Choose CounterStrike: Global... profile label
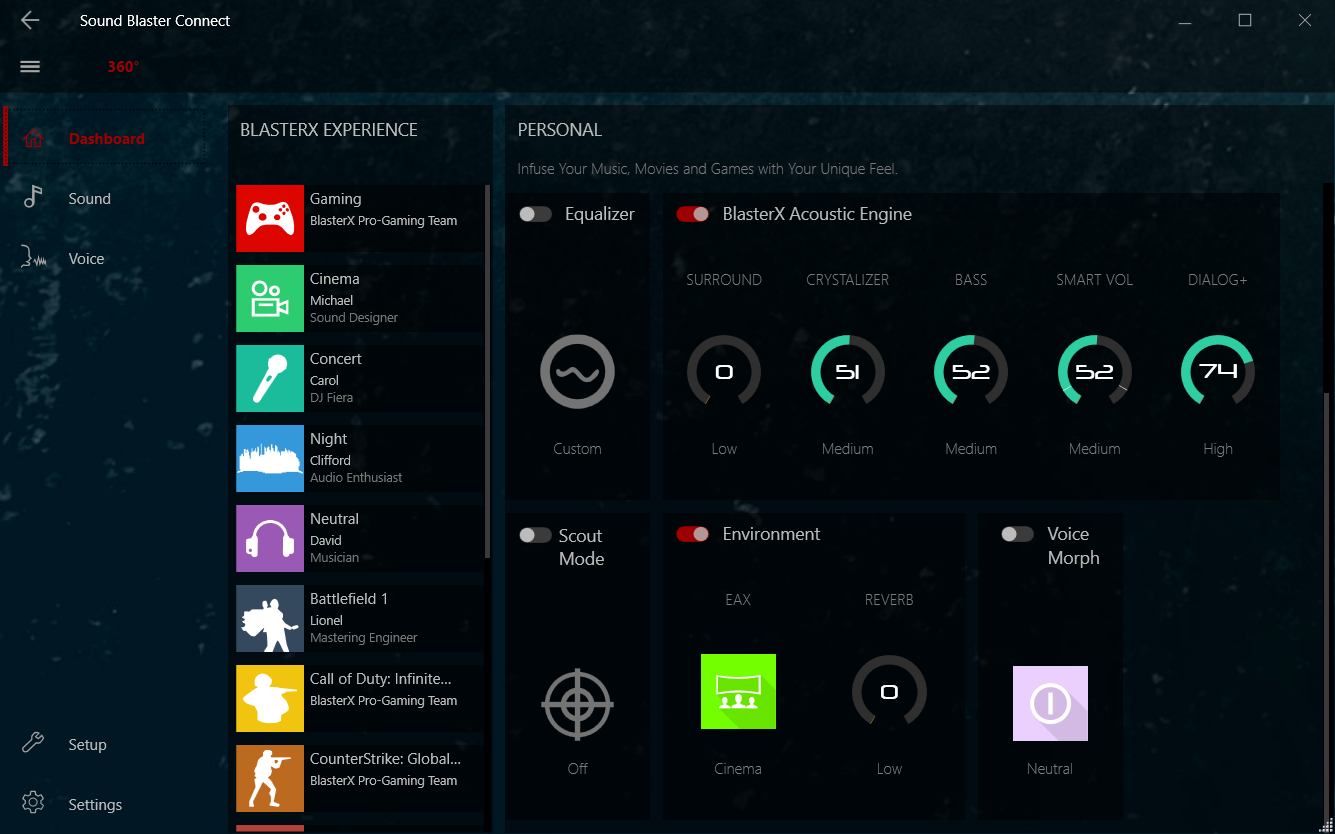This screenshot has width=1335, height=834. [386, 759]
